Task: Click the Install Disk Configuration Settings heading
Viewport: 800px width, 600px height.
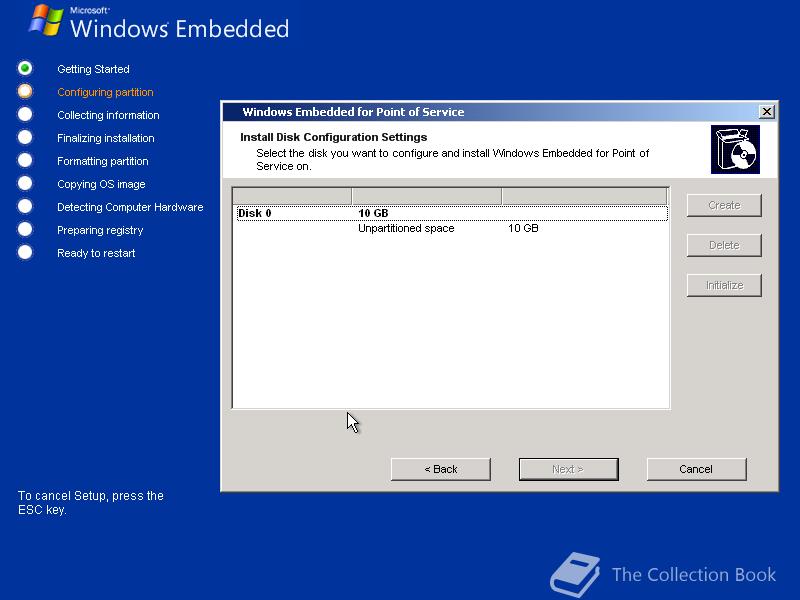Action: (334, 137)
